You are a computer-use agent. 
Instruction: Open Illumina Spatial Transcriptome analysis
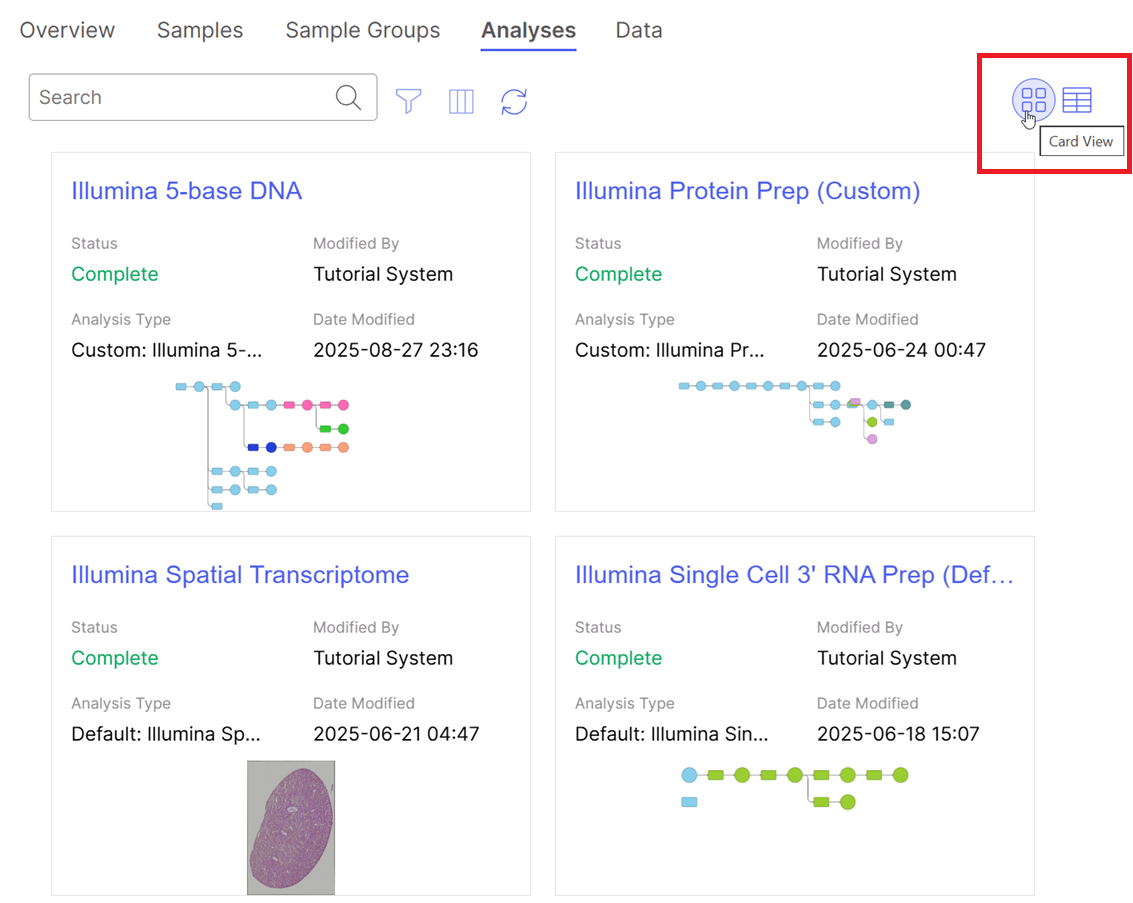[x=240, y=575]
